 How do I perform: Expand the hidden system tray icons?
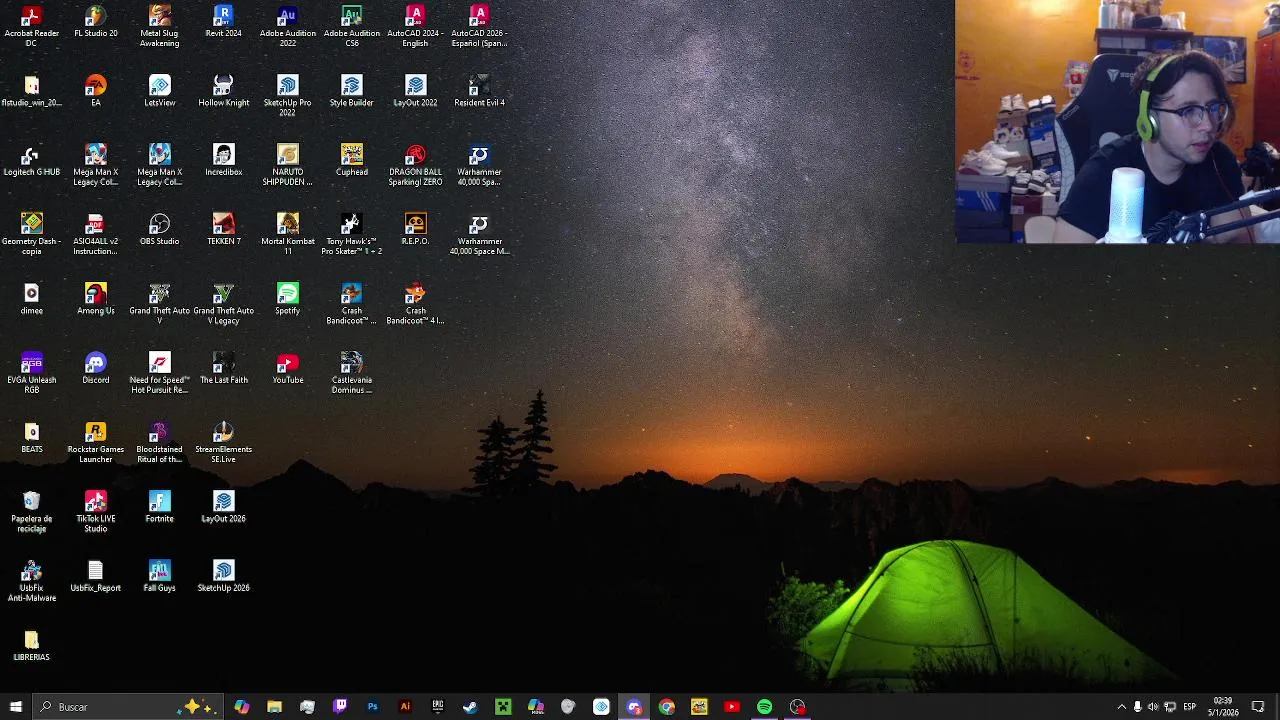tap(1121, 707)
